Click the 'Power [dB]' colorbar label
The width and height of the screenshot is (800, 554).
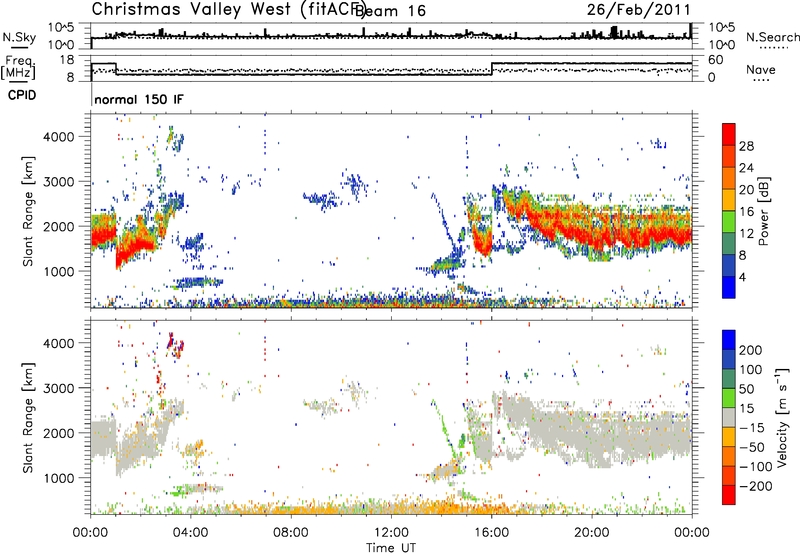[763, 211]
